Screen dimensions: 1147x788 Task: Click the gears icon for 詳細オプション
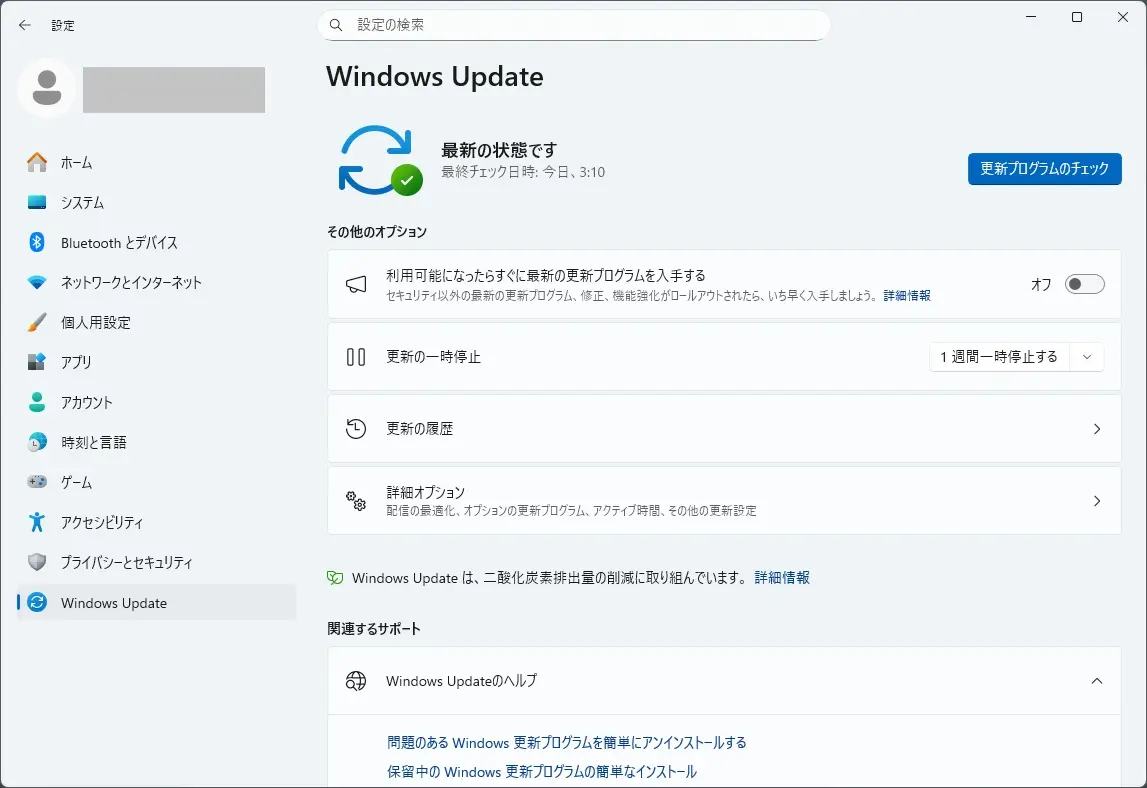[356, 500]
